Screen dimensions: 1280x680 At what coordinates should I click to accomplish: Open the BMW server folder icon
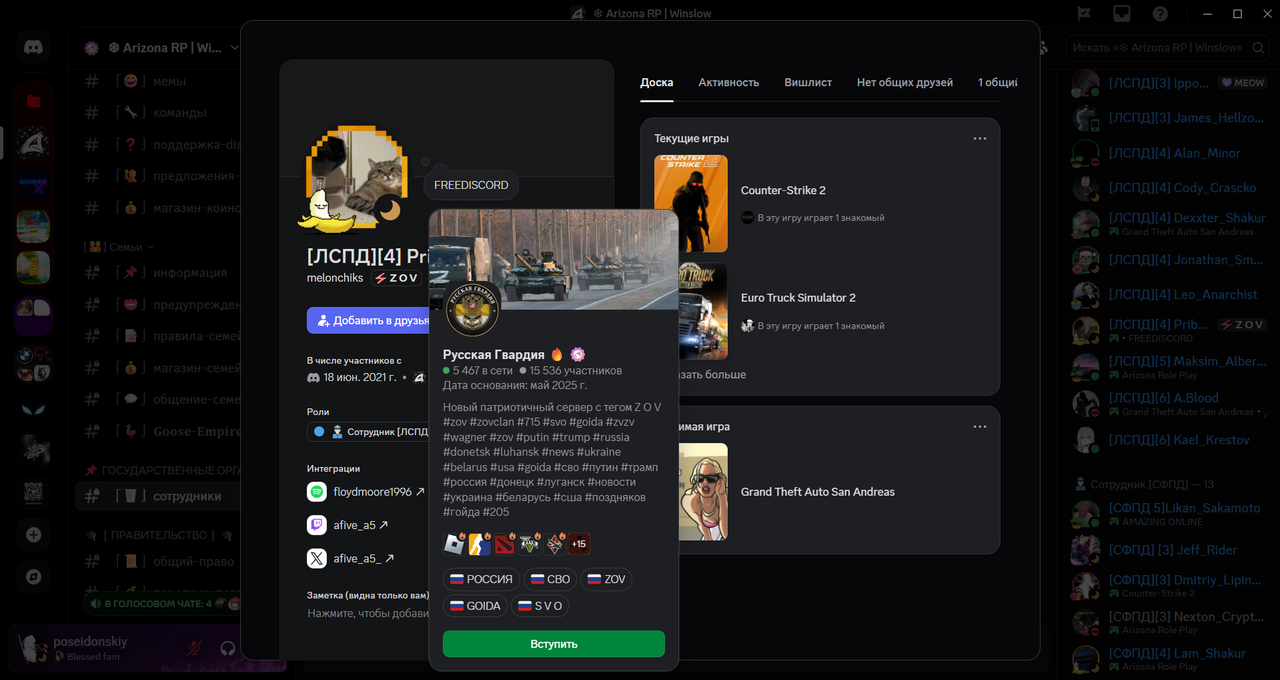point(33,363)
